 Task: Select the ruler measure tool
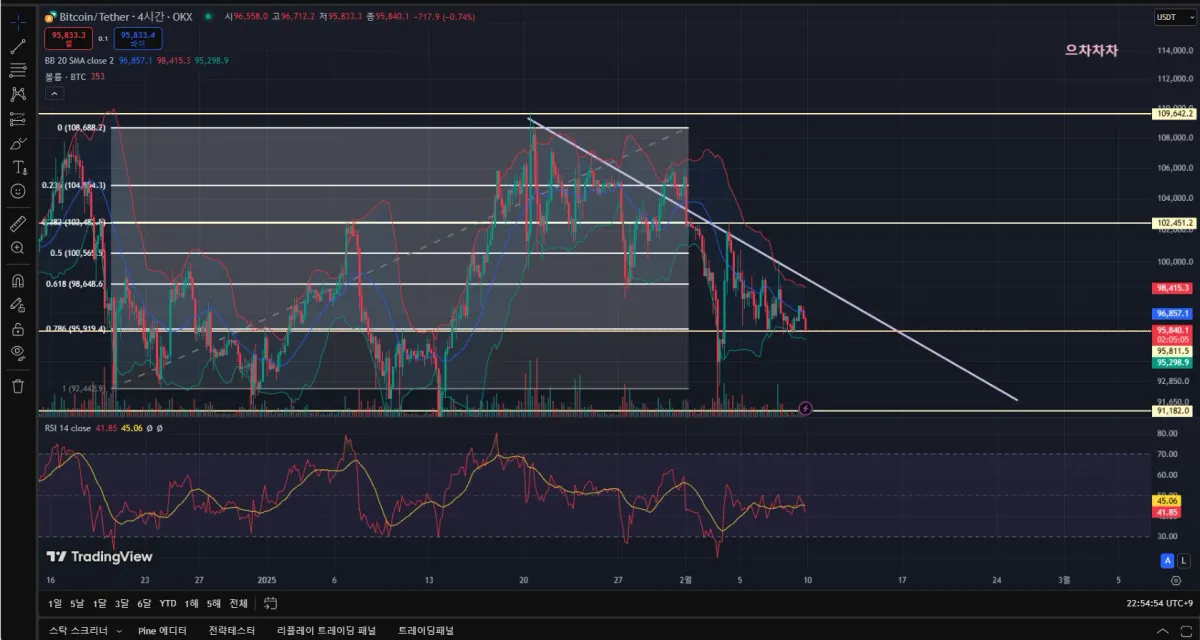pyautogui.click(x=17, y=222)
